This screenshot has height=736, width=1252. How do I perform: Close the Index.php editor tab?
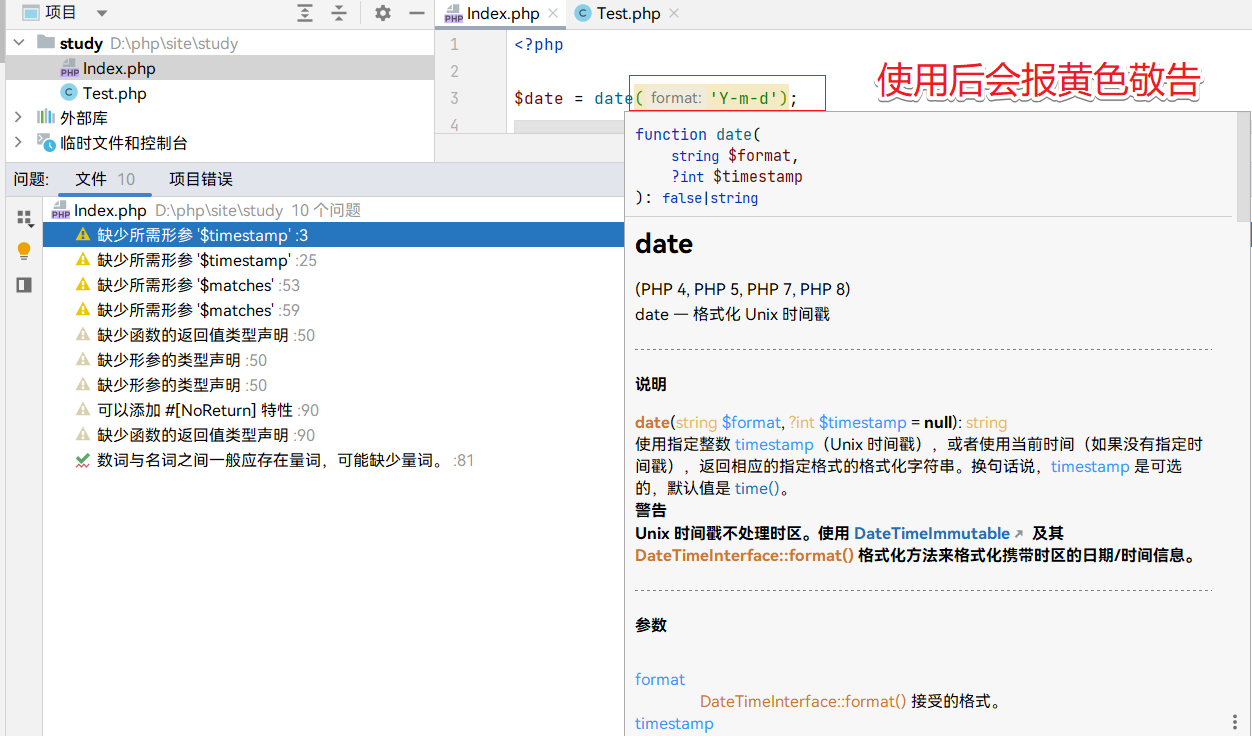point(554,13)
